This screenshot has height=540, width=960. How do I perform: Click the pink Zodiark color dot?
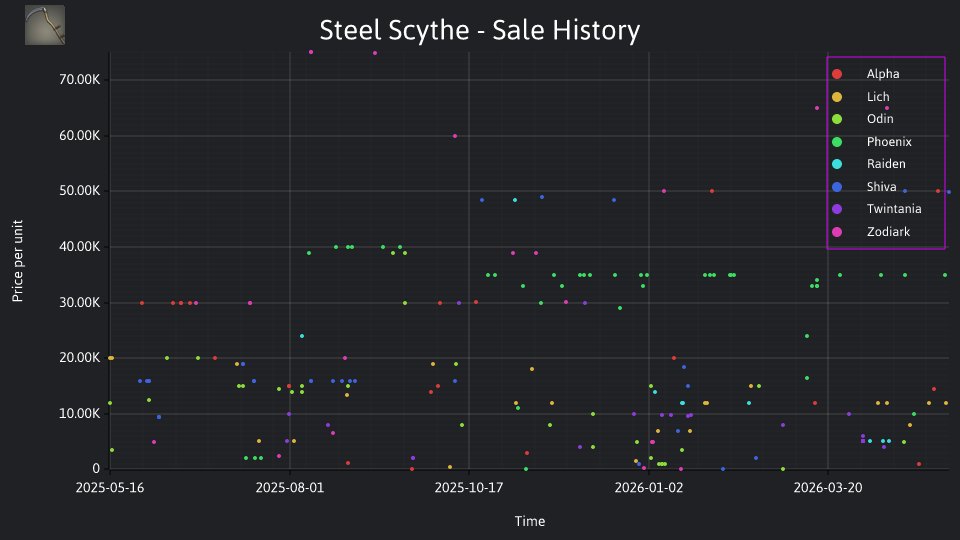click(x=837, y=231)
